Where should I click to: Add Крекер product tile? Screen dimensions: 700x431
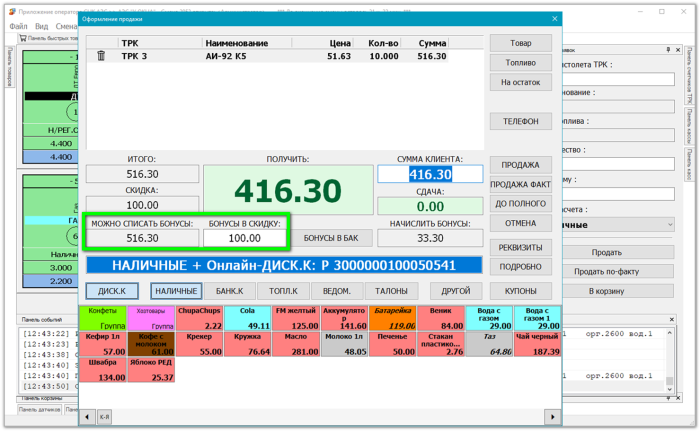tap(200, 344)
